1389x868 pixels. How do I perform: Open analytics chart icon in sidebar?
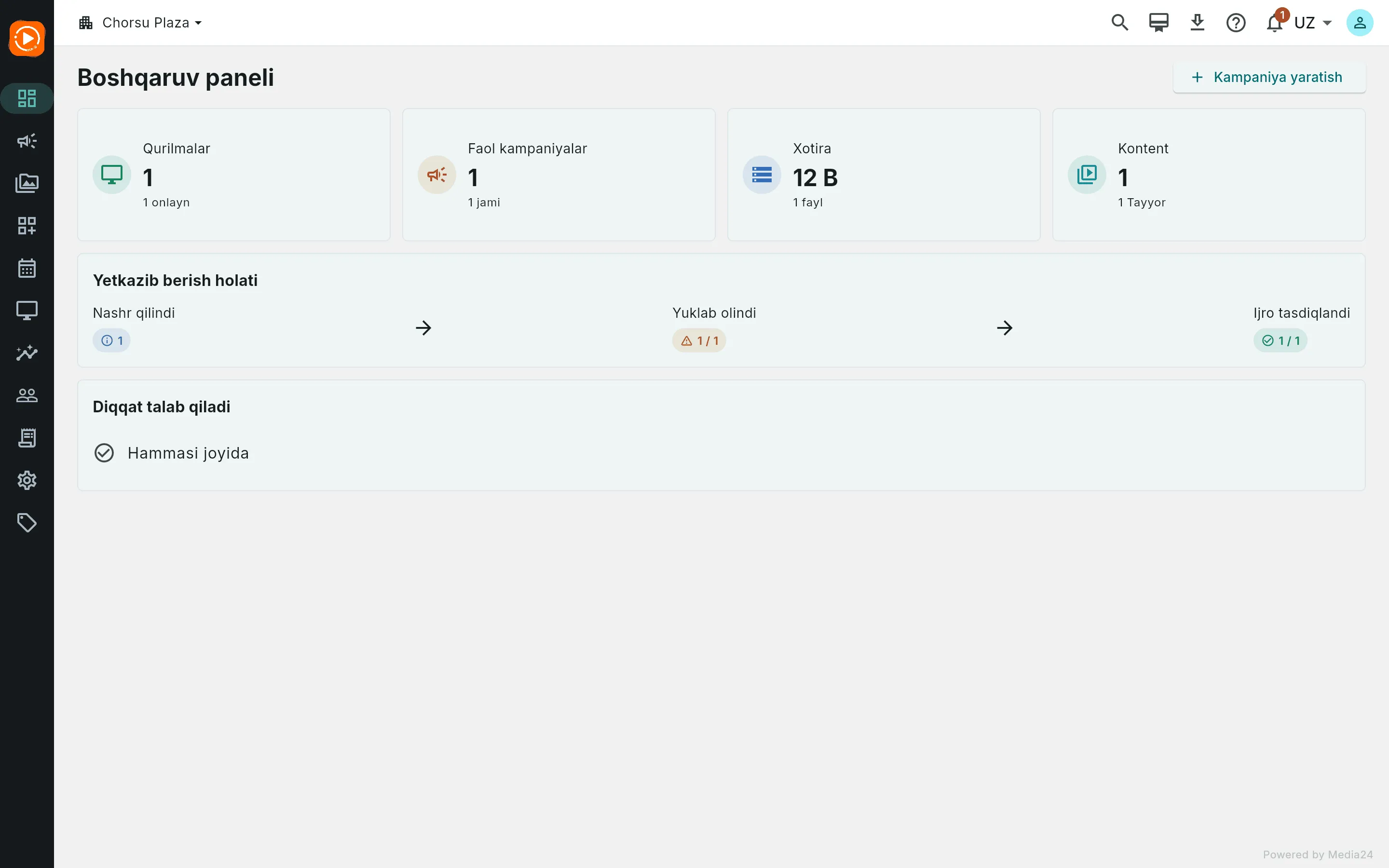[27, 353]
